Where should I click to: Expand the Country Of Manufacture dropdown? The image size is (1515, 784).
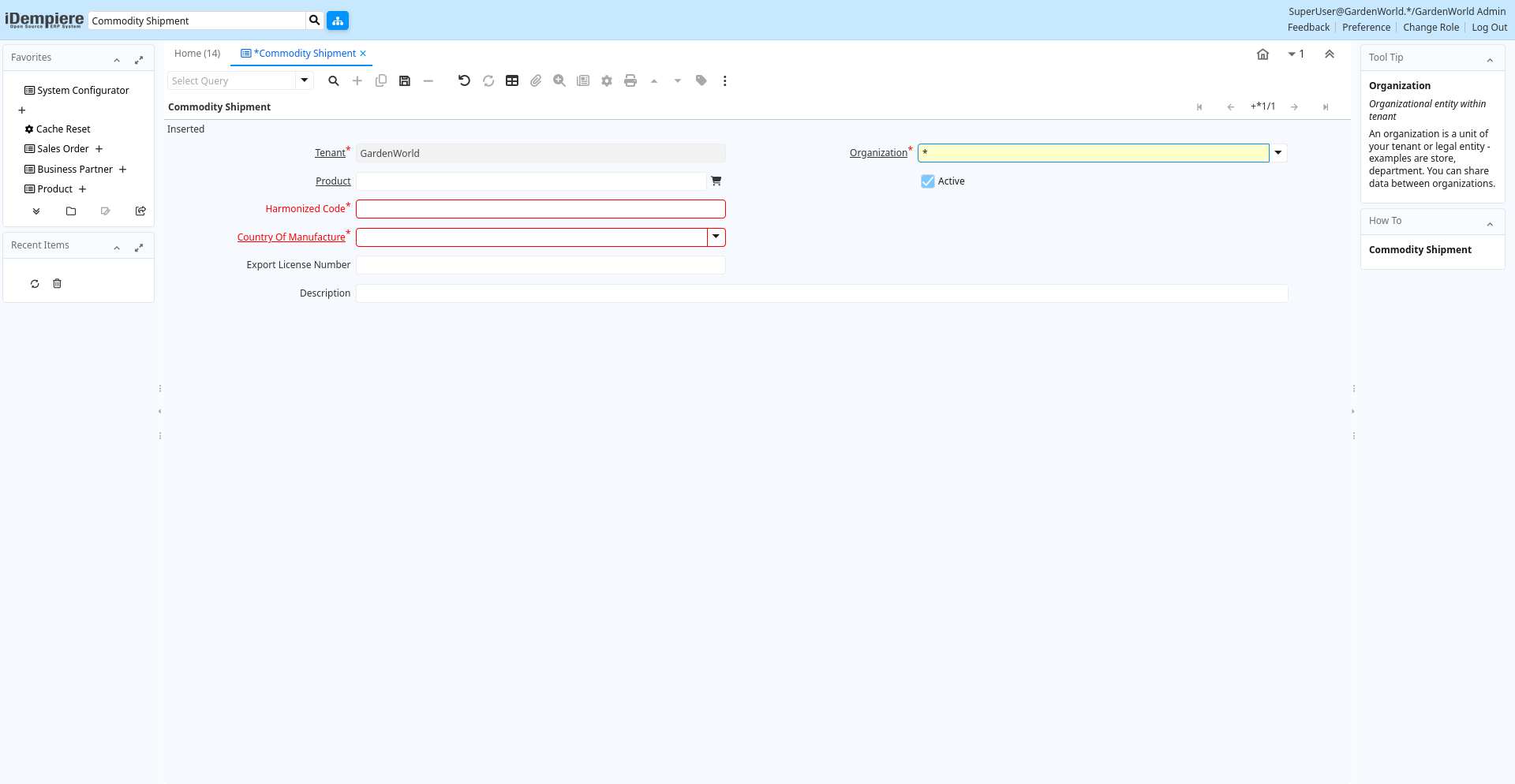(x=716, y=237)
